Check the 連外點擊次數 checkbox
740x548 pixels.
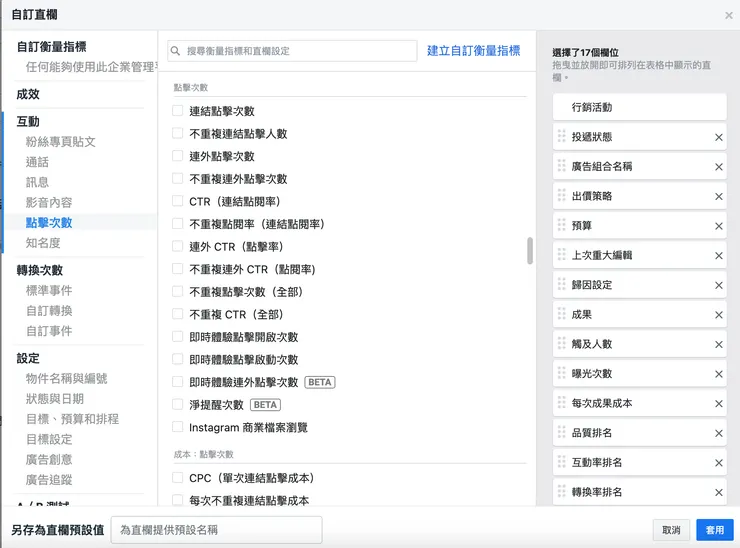coord(177,156)
